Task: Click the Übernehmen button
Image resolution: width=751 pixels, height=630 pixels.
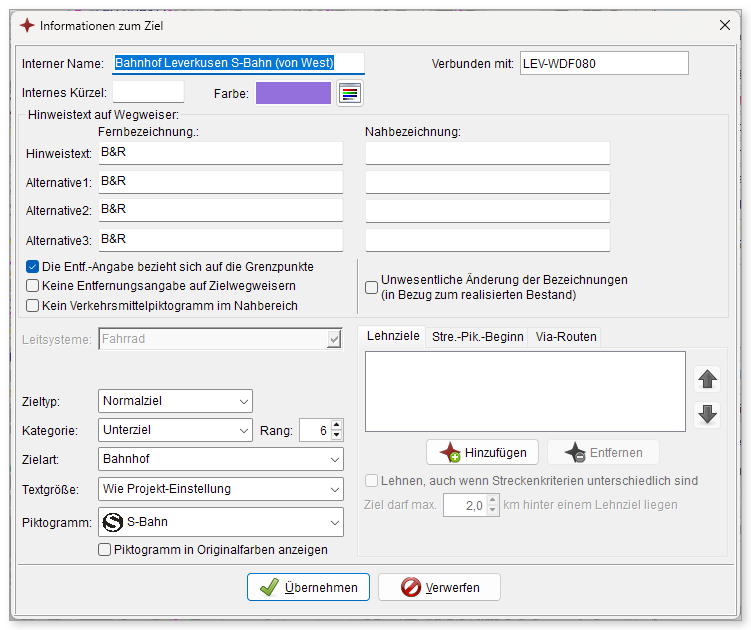Action: [x=308, y=587]
